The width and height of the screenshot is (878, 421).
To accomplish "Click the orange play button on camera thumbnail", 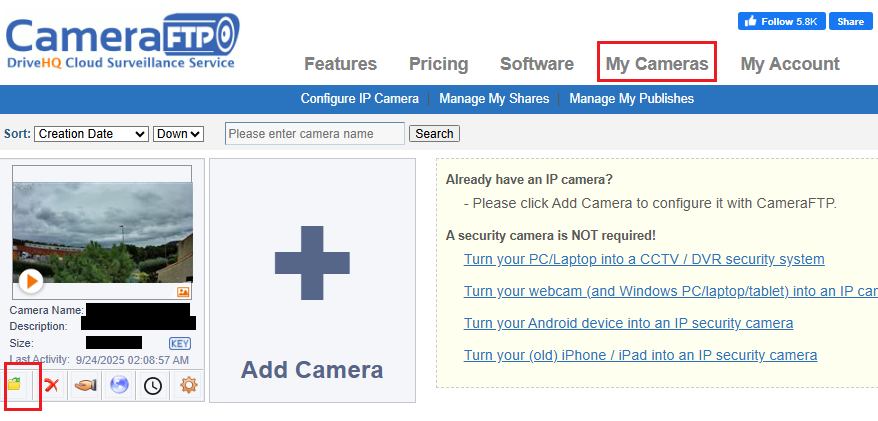I will pyautogui.click(x=31, y=281).
